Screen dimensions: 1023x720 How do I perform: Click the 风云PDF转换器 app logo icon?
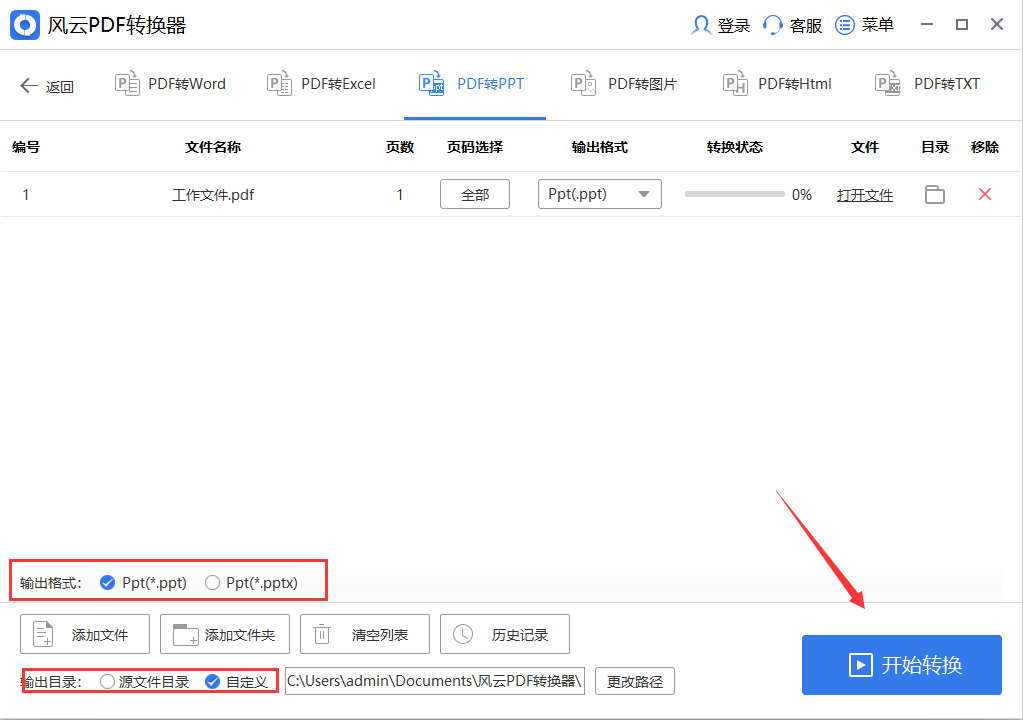[x=25, y=25]
